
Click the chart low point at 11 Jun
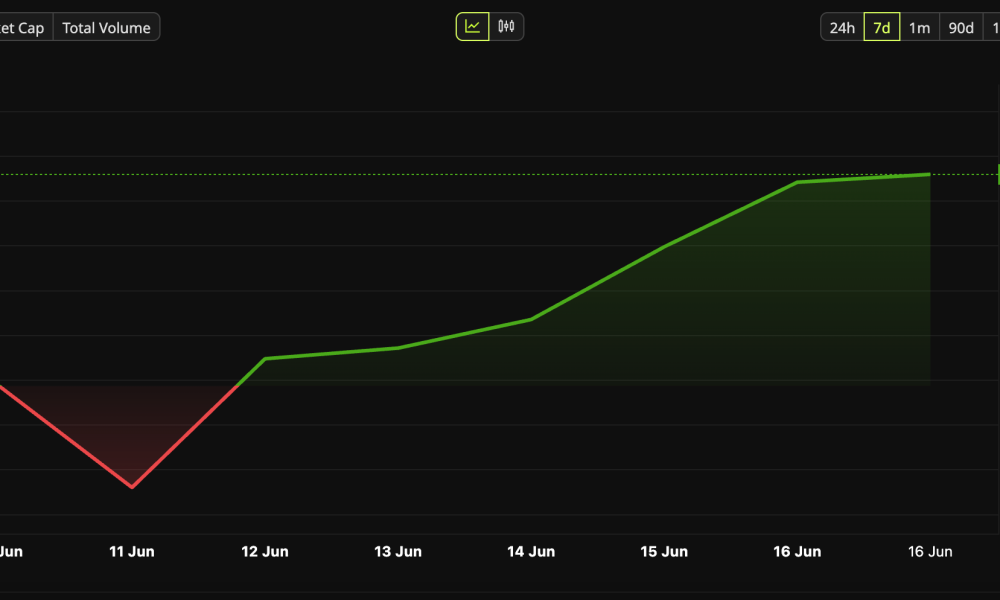132,487
